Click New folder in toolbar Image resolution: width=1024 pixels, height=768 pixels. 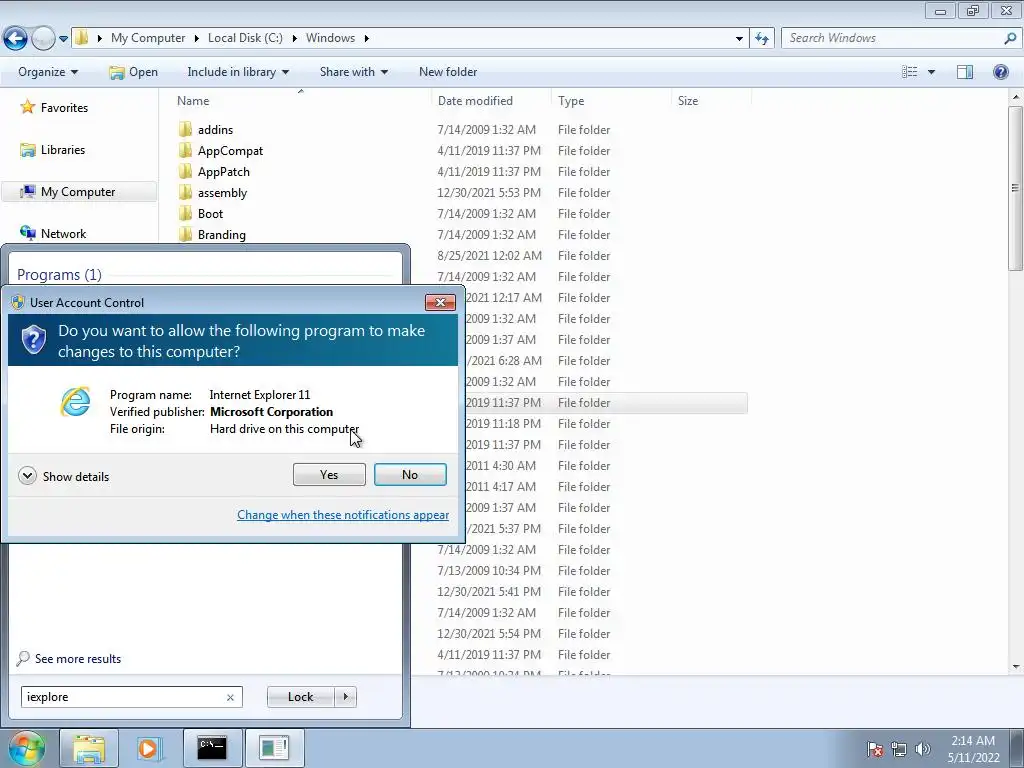448,72
